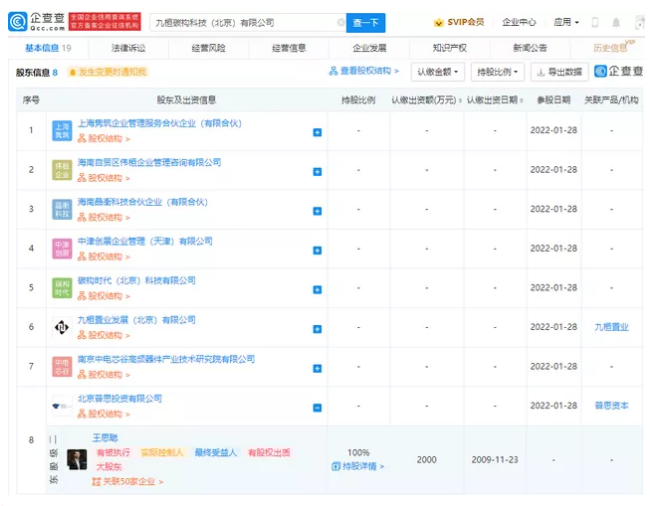
Task: Switch to the 经营信息 tab
Action: click(289, 48)
